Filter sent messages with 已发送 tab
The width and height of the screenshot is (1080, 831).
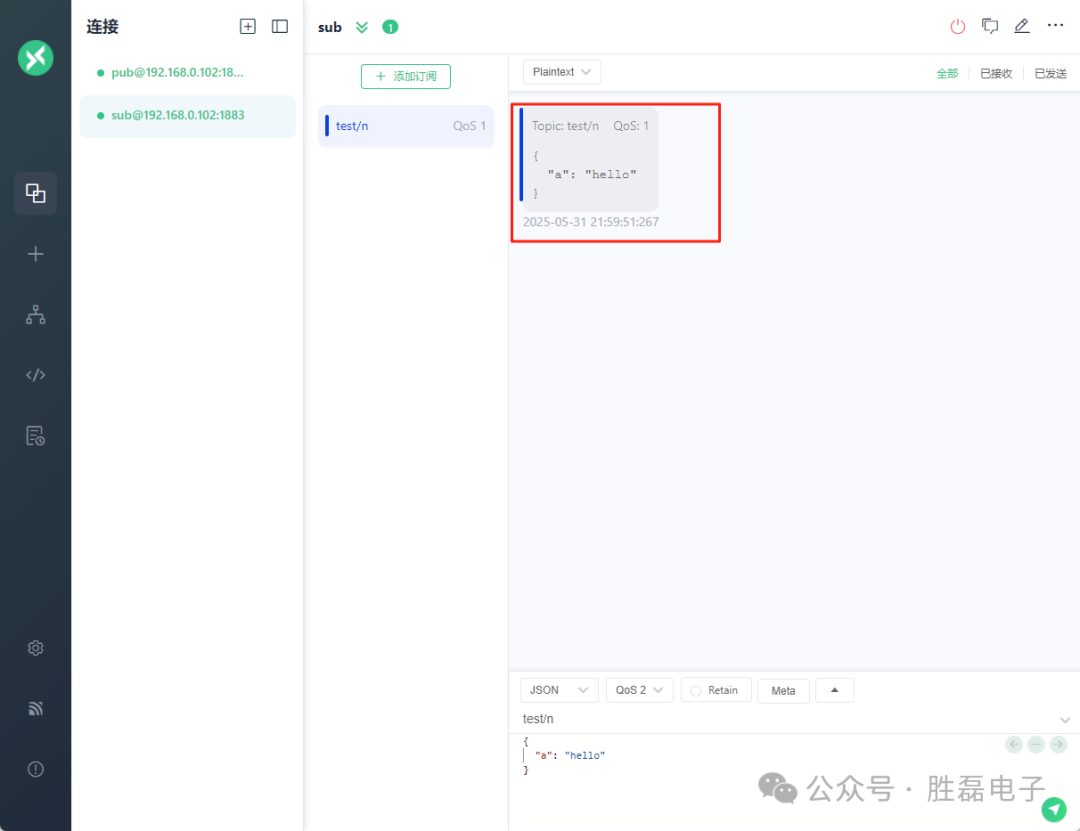coord(1050,73)
